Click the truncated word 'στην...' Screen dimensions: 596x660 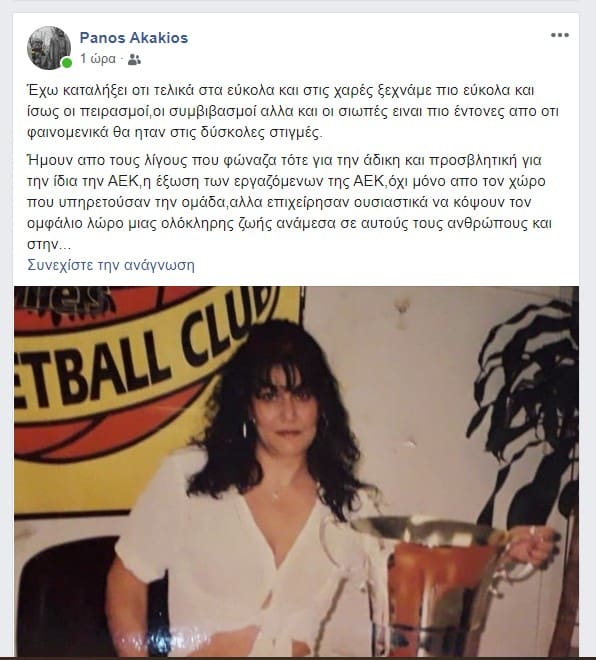pos(49,244)
